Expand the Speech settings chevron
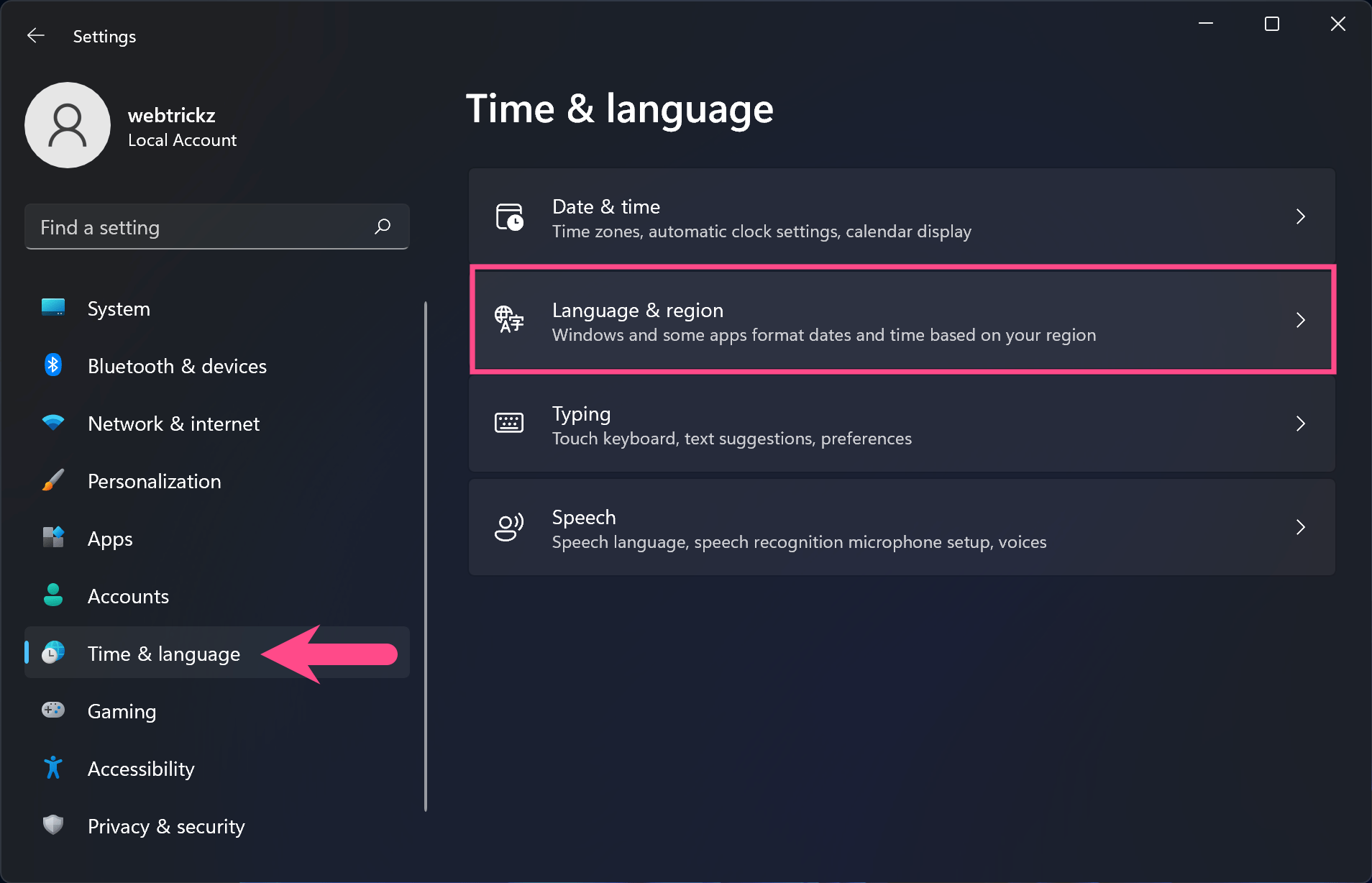Image resolution: width=1372 pixels, height=883 pixels. tap(1300, 527)
